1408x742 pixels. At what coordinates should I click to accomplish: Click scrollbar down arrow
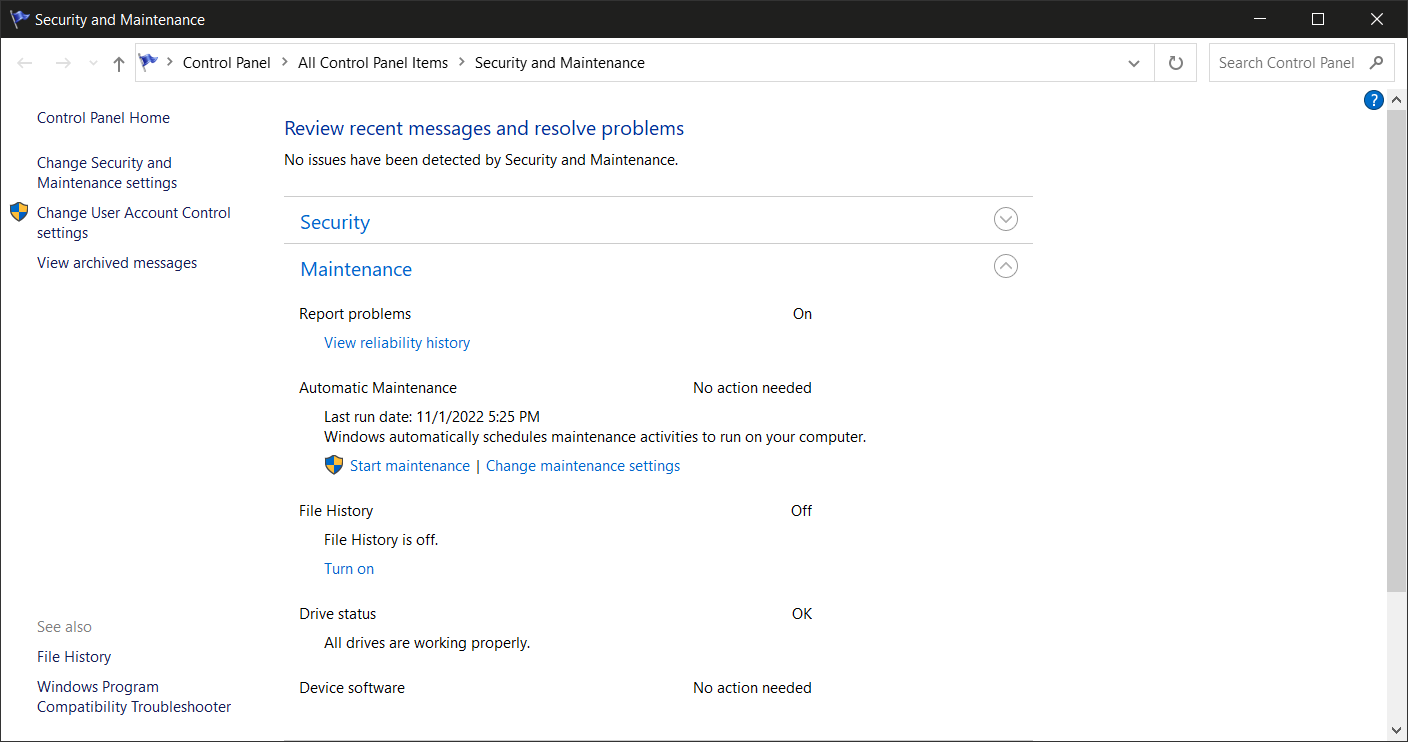(1397, 731)
